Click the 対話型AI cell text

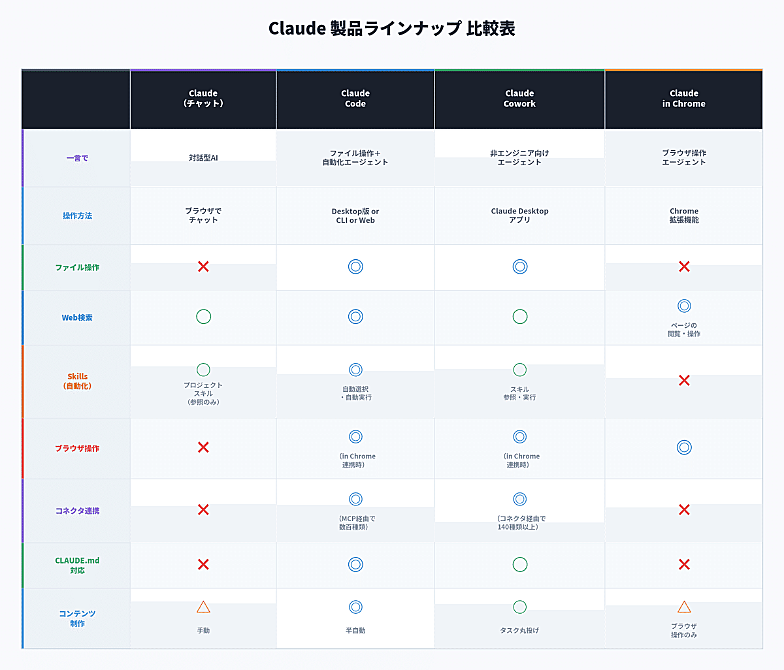pos(203,158)
